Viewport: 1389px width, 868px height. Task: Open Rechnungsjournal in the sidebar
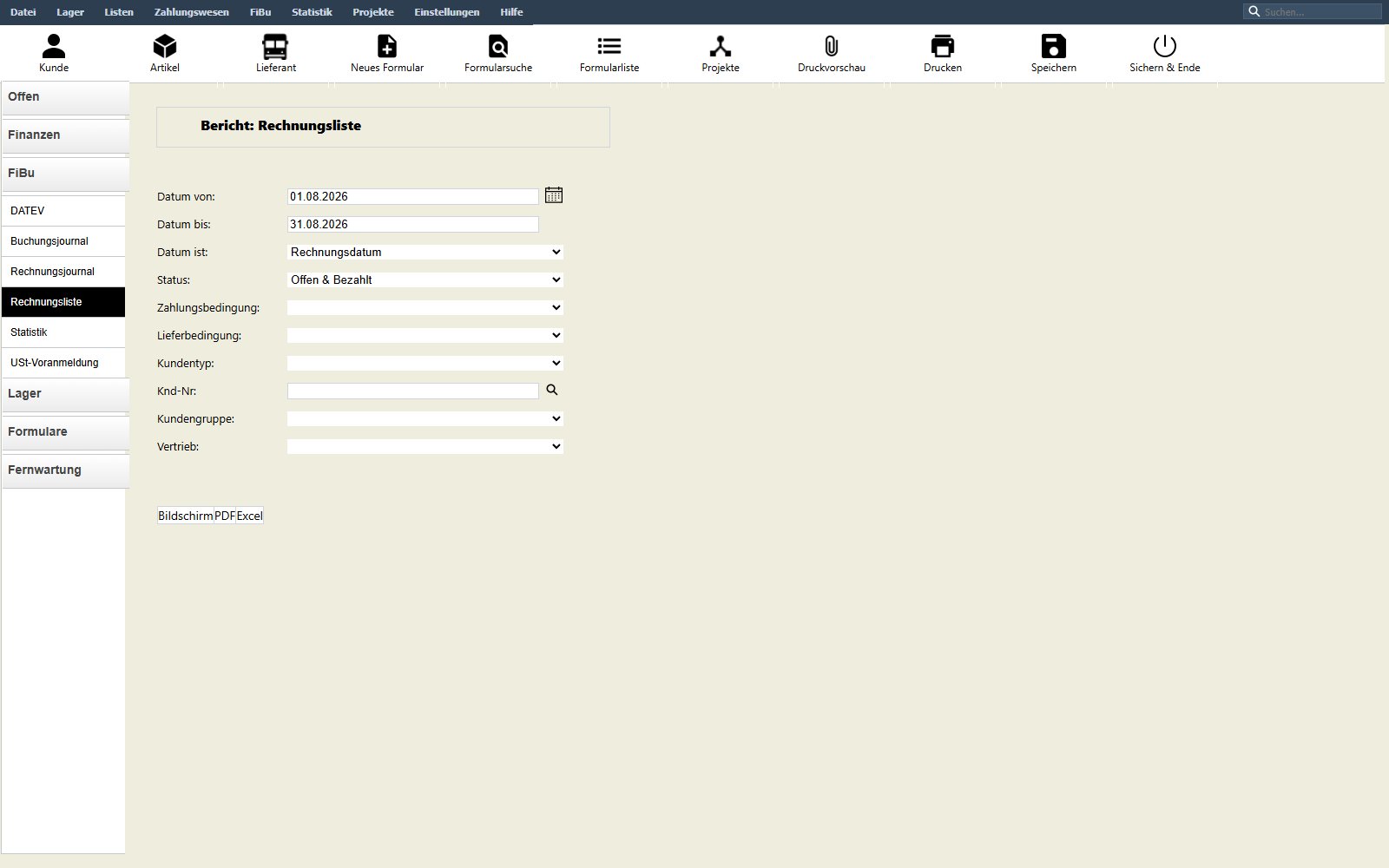63,272
